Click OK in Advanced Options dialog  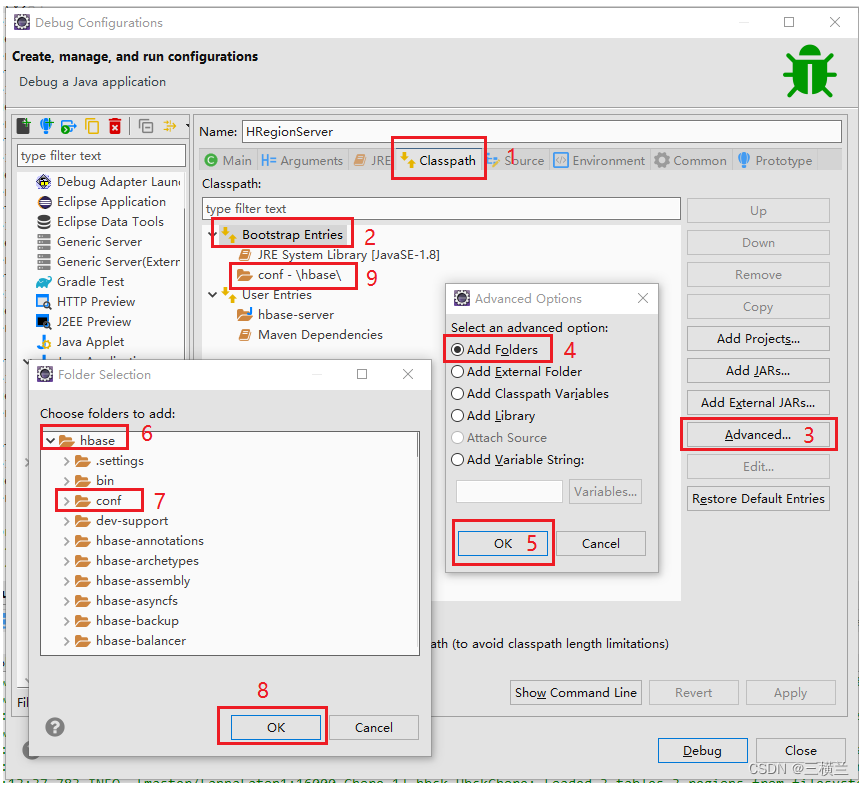[503, 543]
